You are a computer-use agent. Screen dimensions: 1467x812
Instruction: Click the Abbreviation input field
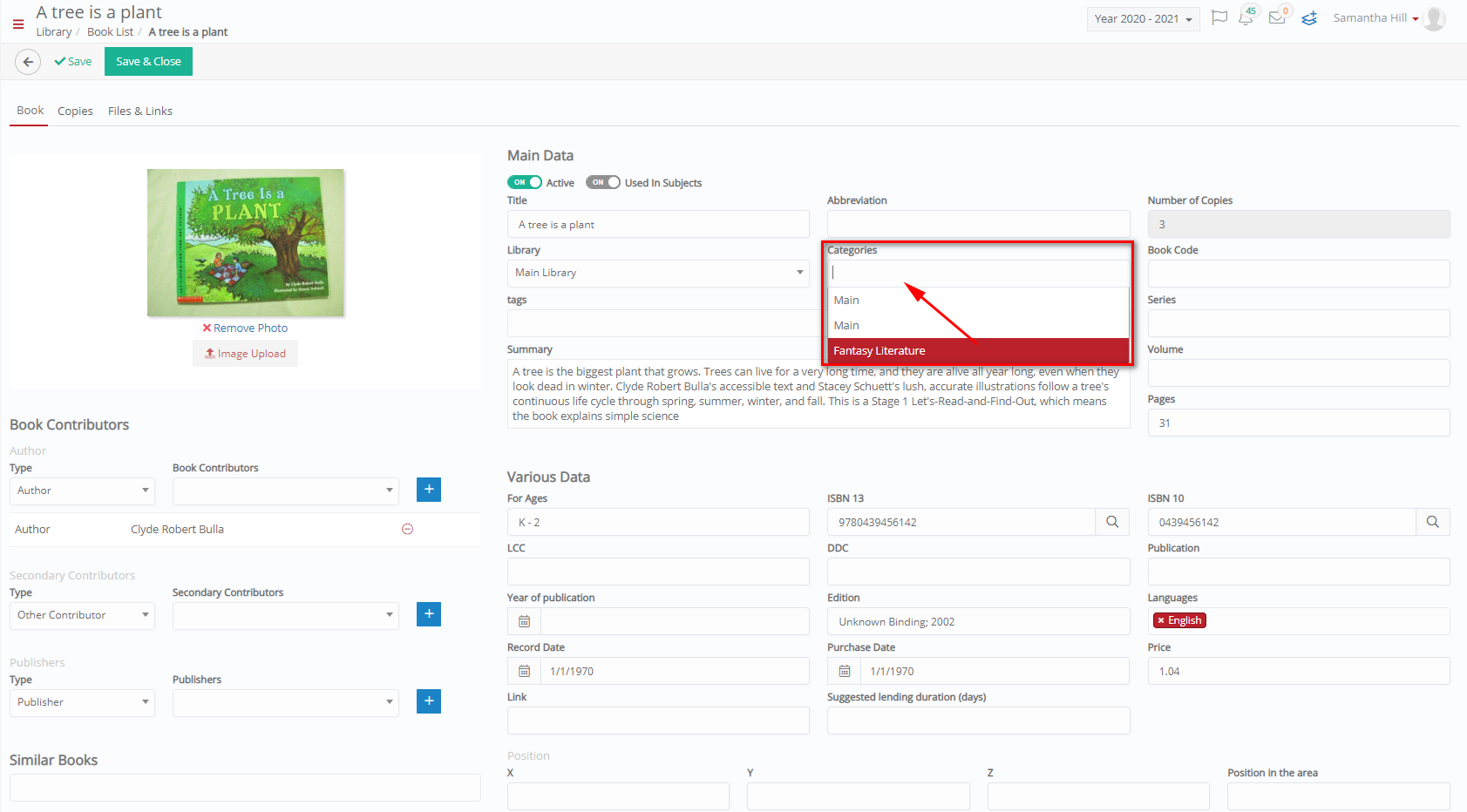coord(978,224)
